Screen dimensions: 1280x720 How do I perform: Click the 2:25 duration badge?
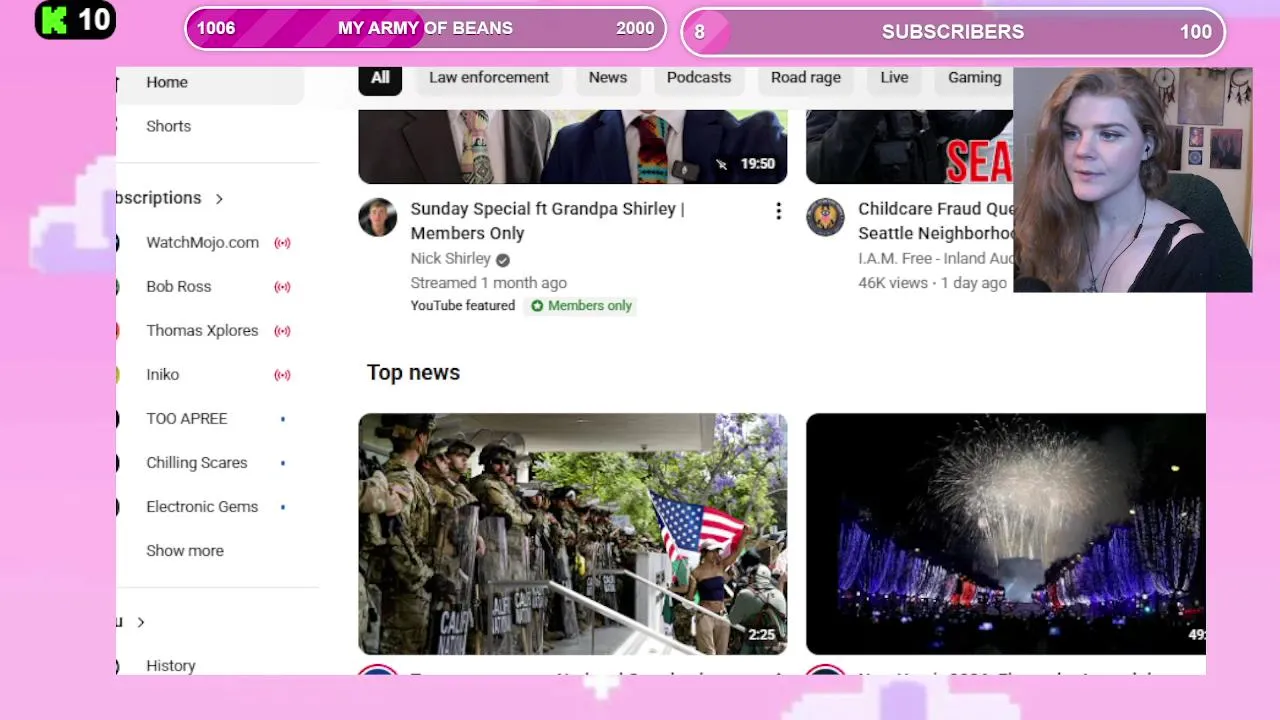point(761,634)
